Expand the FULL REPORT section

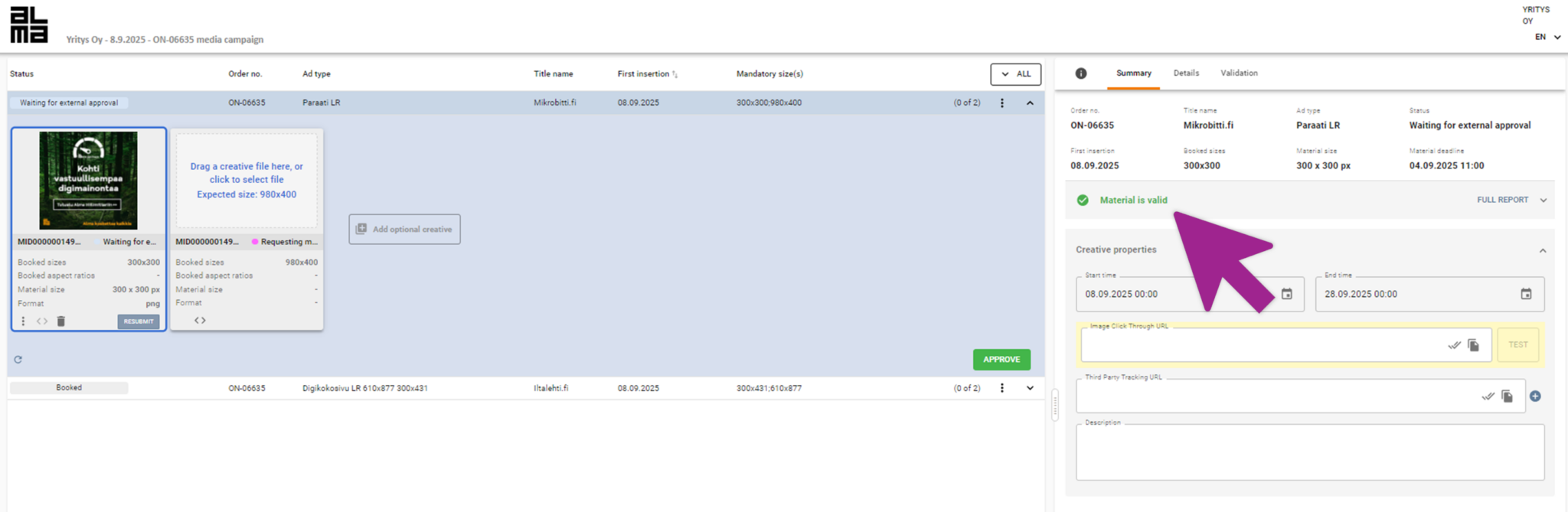coord(1511,201)
